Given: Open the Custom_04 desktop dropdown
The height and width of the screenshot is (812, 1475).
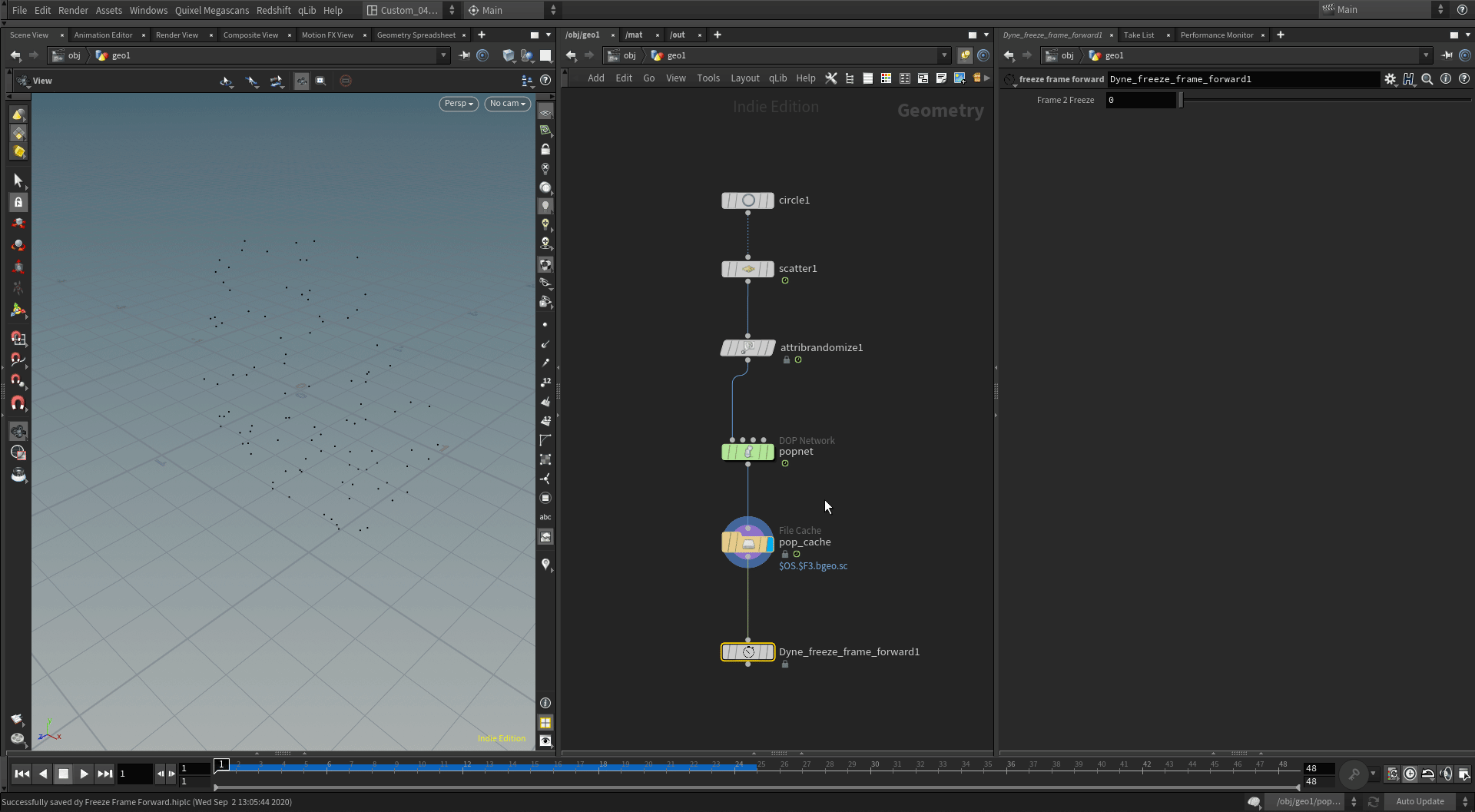Looking at the screenshot, I should [410, 10].
